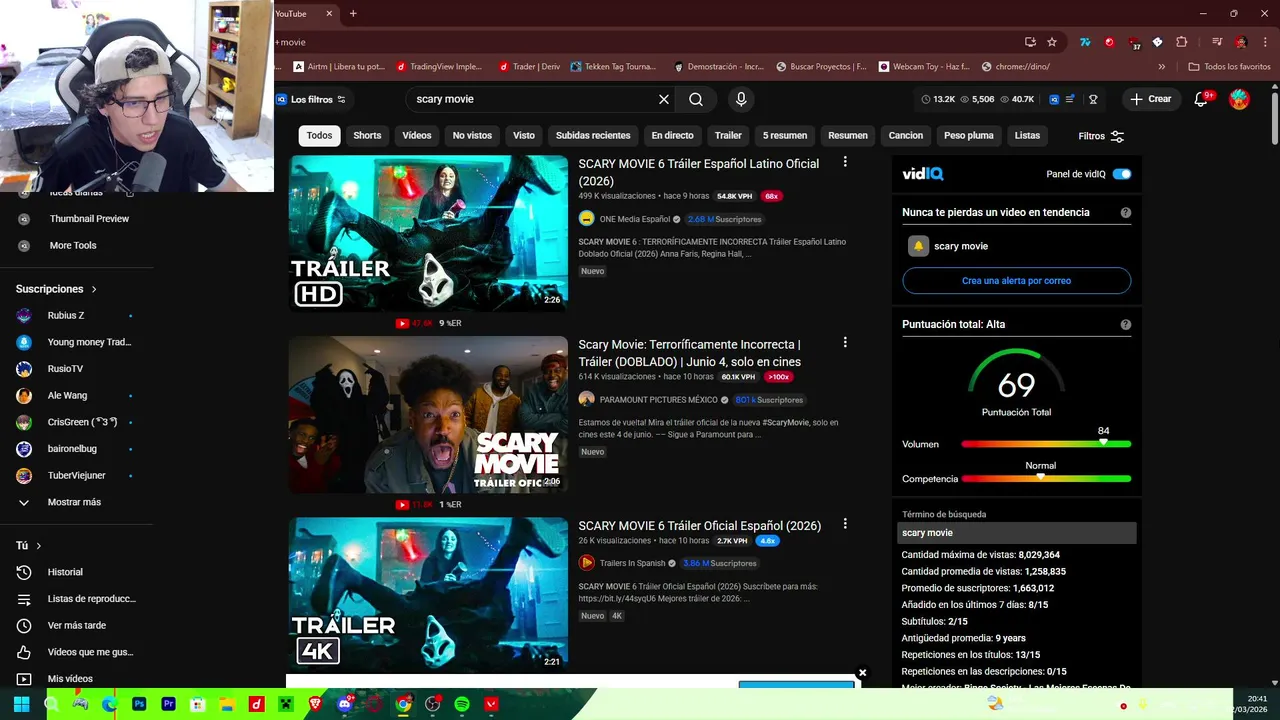Open help icon beside Puntuación total

[x=1126, y=324]
